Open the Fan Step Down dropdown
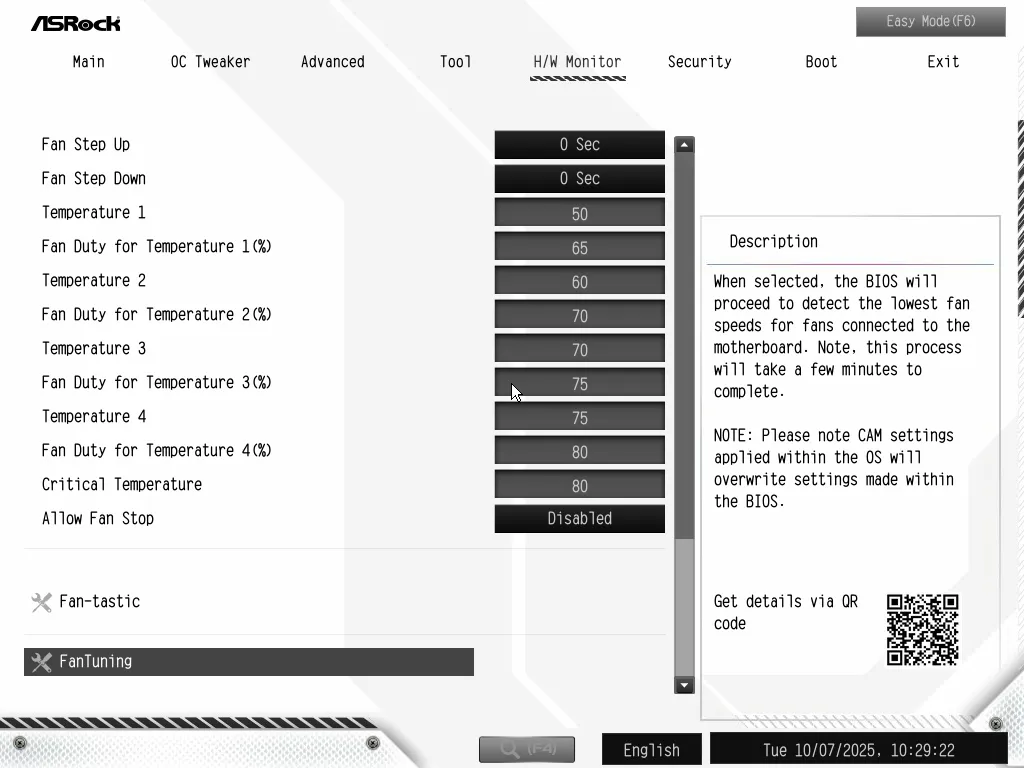1024x768 pixels. tap(579, 179)
